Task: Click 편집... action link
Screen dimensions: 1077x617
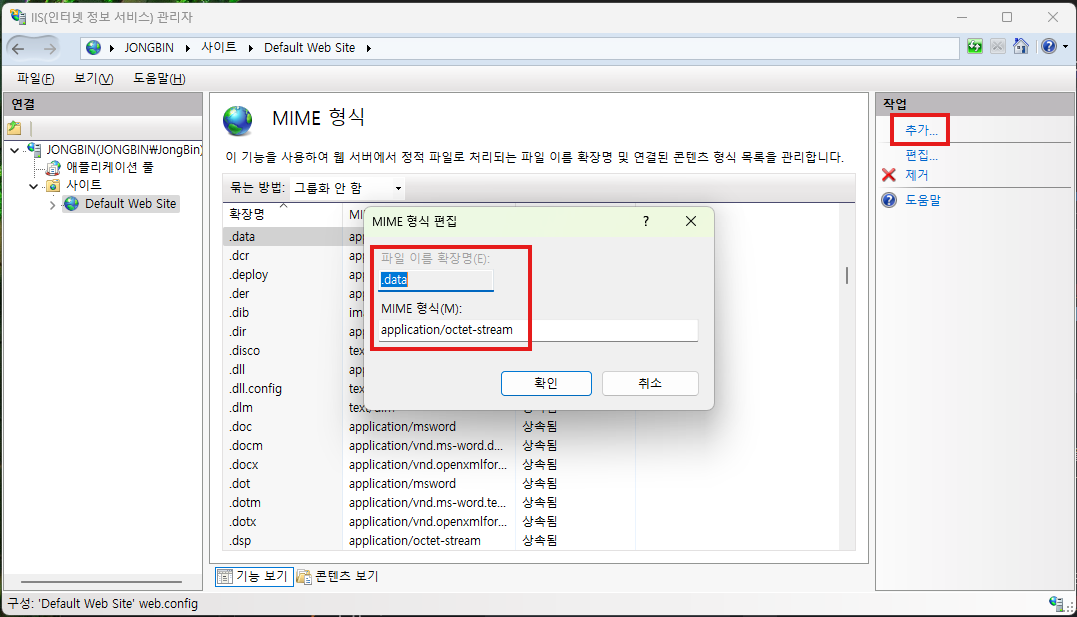Action: pyautogui.click(x=921, y=155)
